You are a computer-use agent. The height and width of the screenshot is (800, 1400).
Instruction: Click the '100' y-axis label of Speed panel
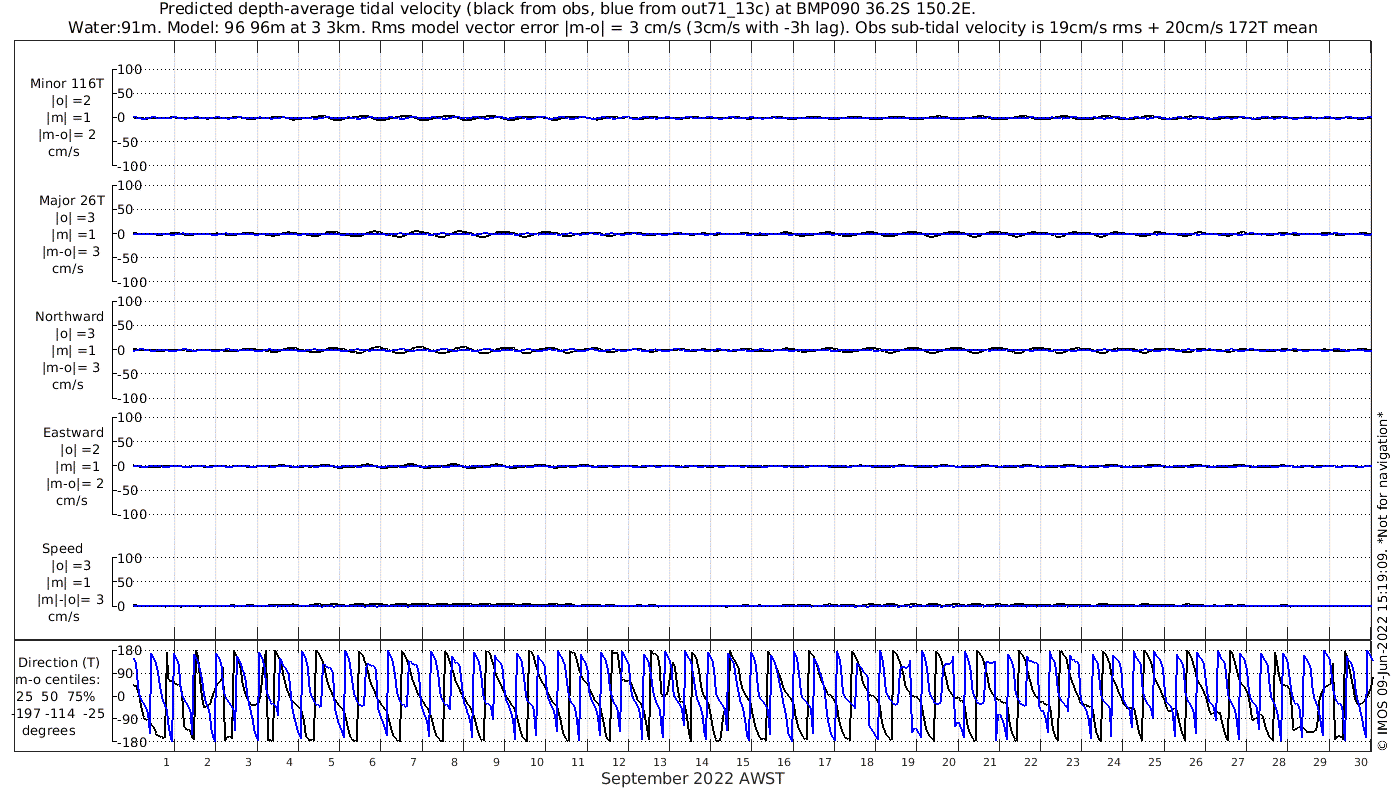coord(131,557)
